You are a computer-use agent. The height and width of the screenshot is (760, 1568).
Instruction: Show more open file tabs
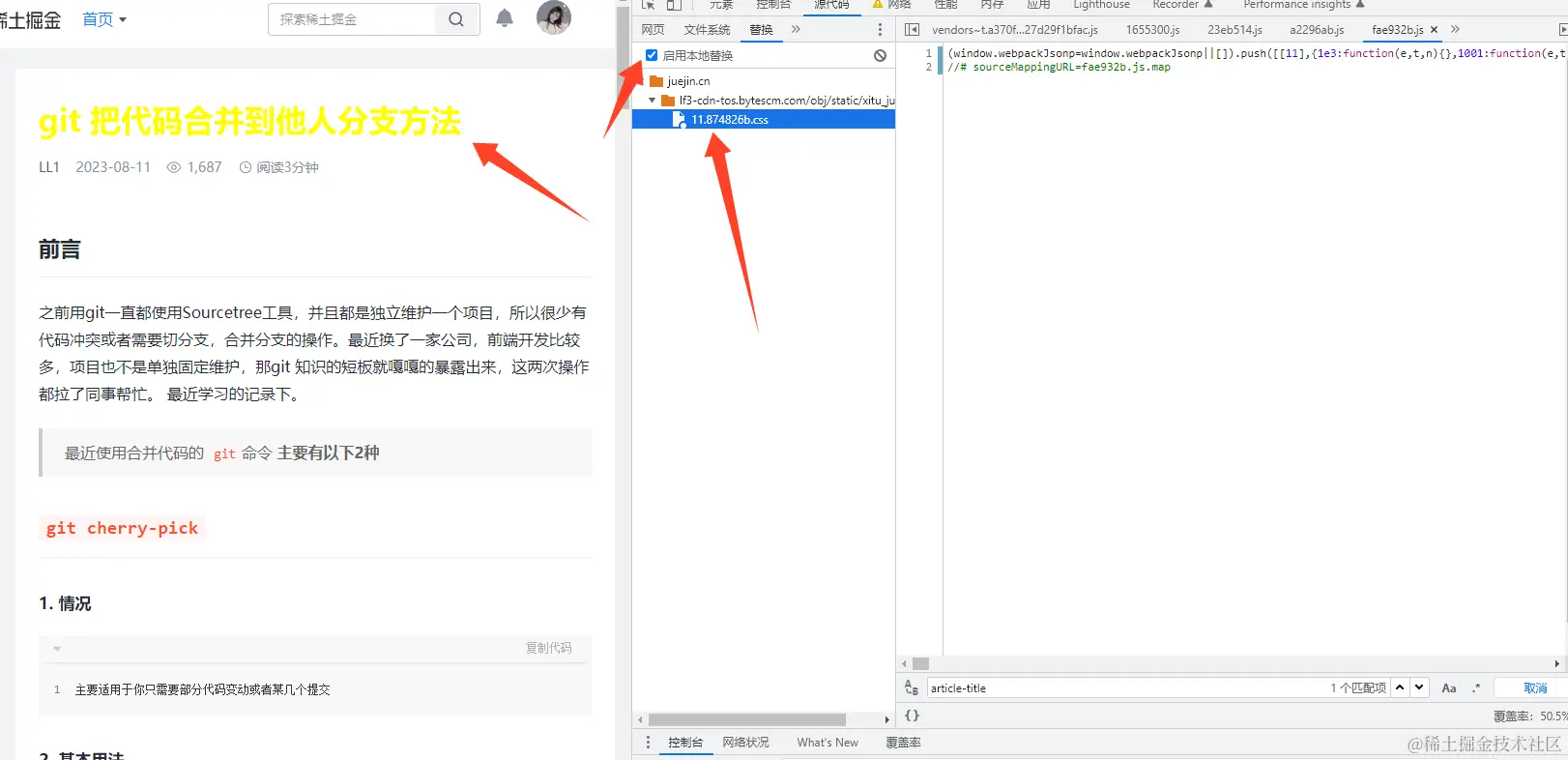1455,30
